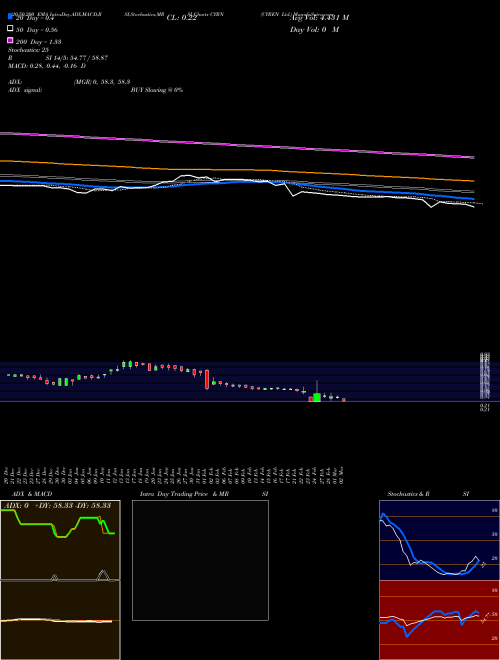Open the red RSI chart panel
This screenshot has width=500, height=660.
click(x=439, y=620)
